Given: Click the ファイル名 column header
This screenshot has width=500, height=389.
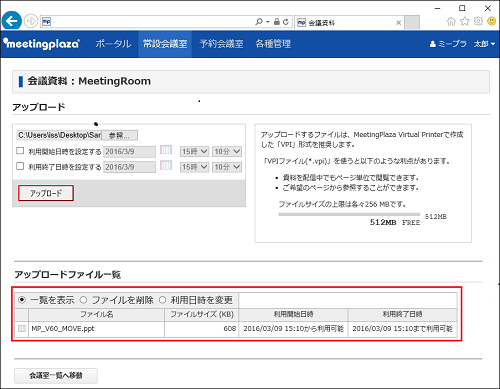Looking at the screenshot, I should [x=96, y=314].
